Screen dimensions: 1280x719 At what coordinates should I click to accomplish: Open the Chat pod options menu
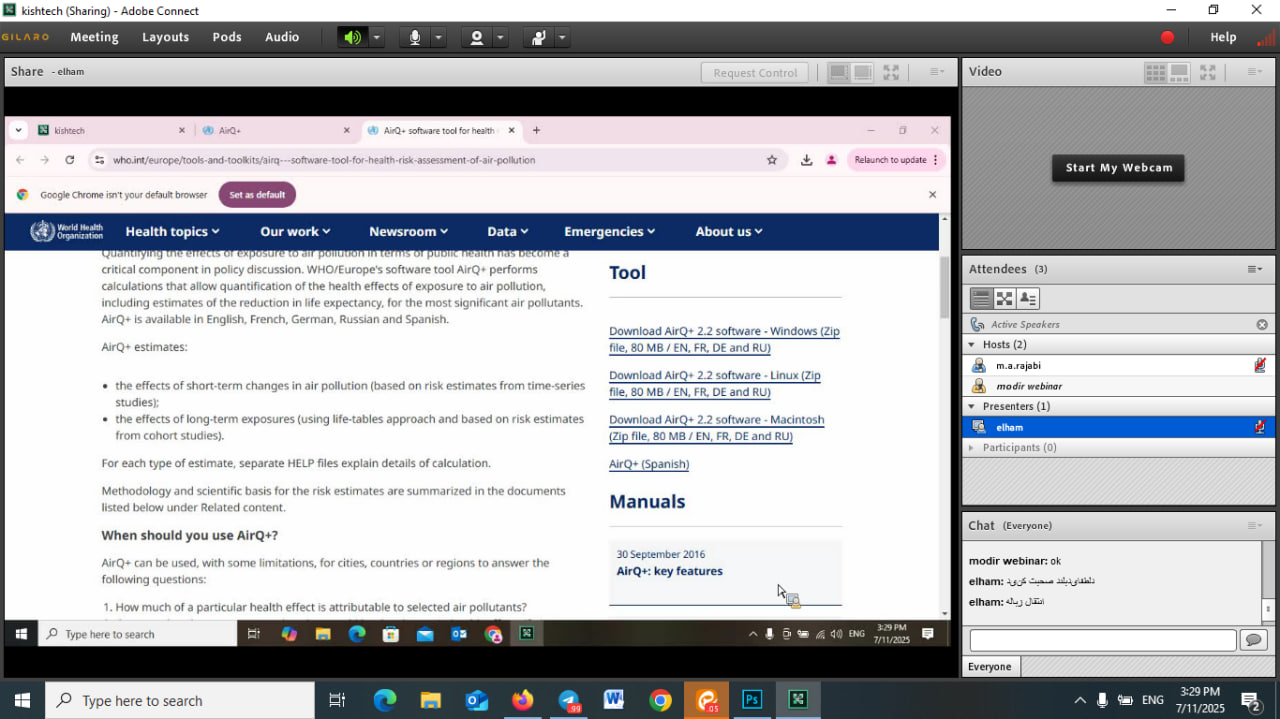point(1254,526)
